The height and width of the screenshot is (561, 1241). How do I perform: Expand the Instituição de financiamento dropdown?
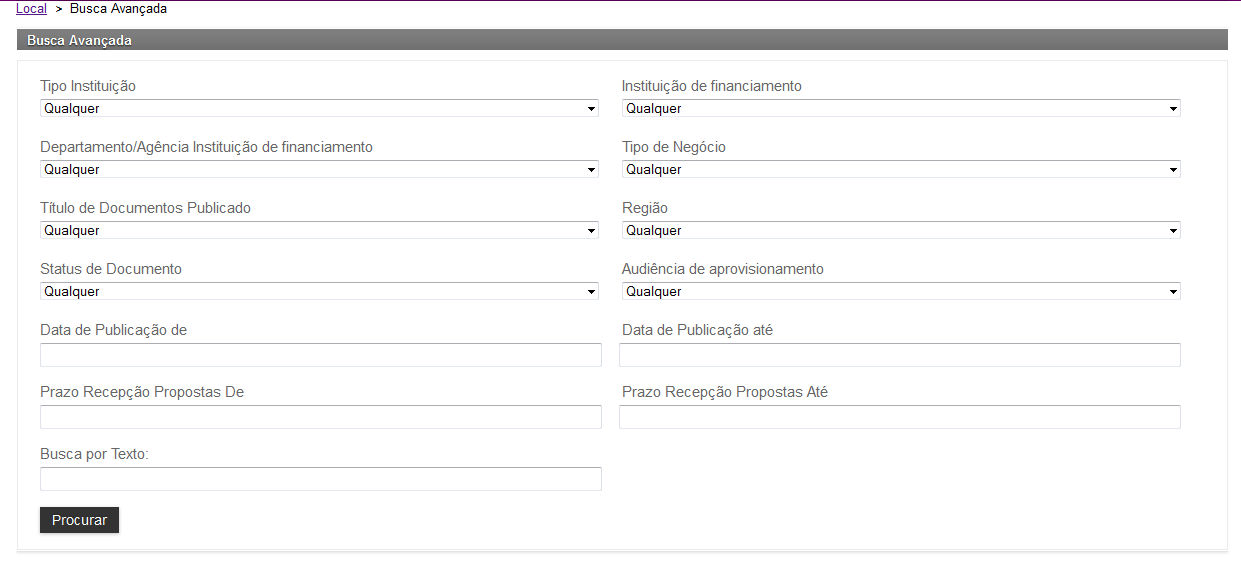coord(900,108)
